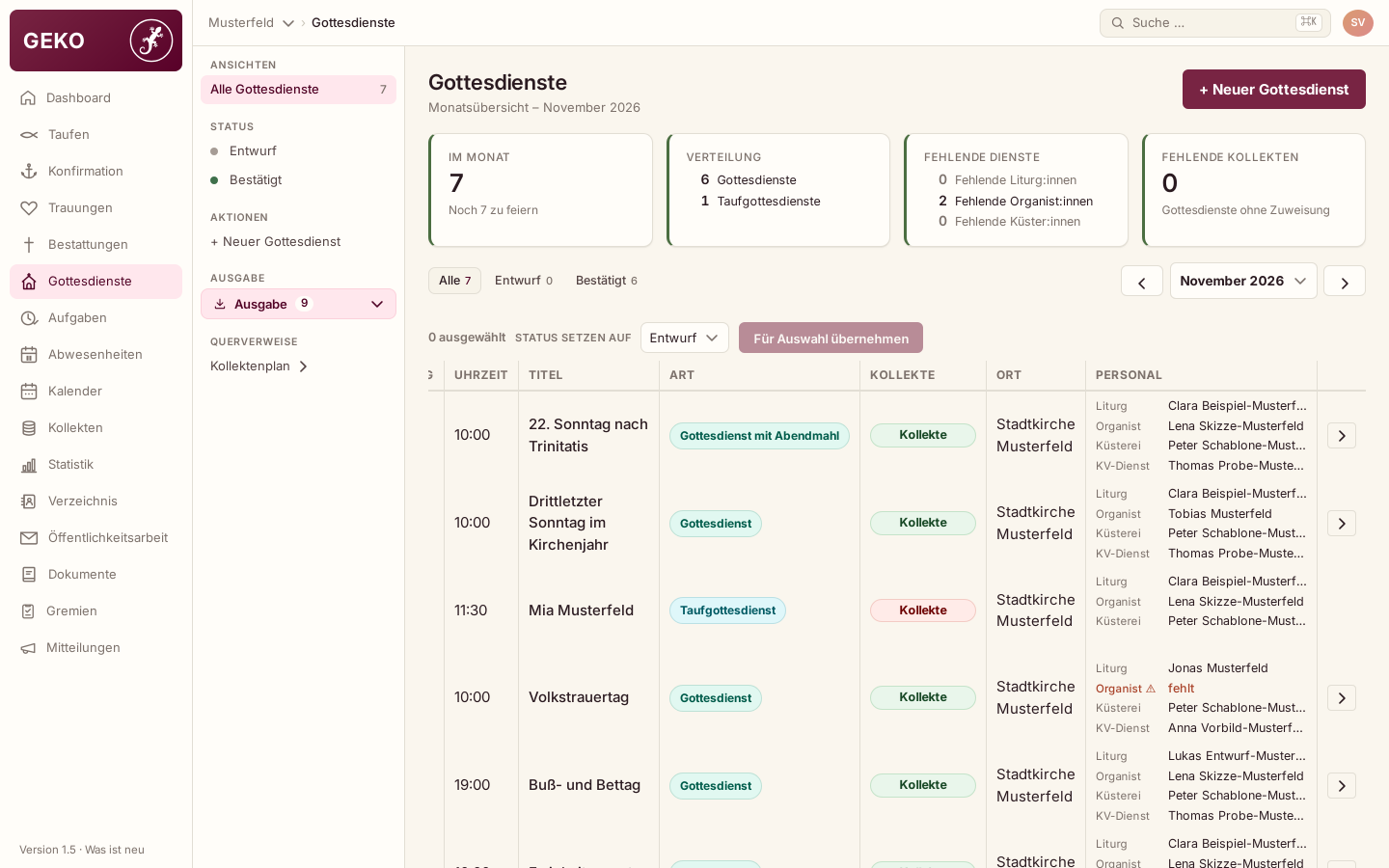Open details for 22. Sonntag nach Trinitatis
1389x868 pixels.
tap(1342, 436)
